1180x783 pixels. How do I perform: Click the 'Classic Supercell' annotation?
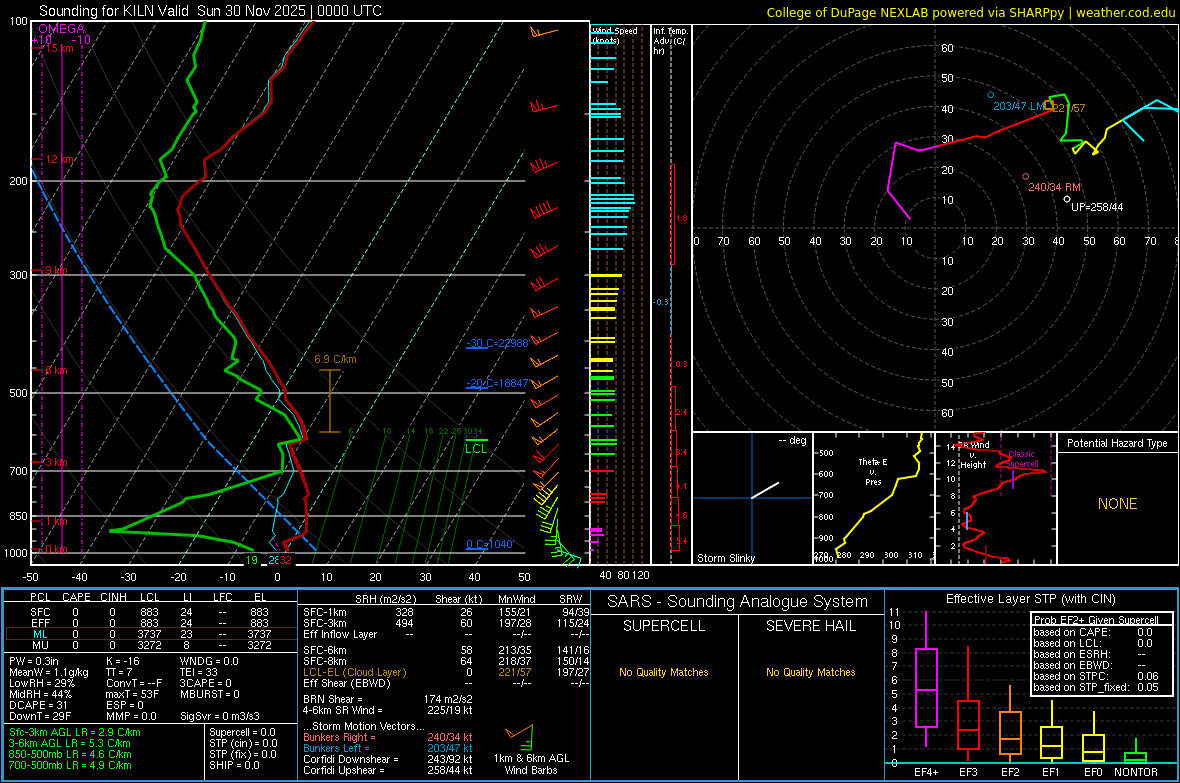[x=1021, y=459]
